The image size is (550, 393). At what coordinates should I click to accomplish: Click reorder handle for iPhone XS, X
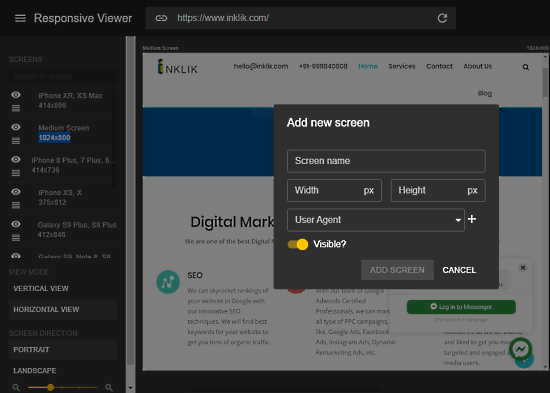point(16,205)
